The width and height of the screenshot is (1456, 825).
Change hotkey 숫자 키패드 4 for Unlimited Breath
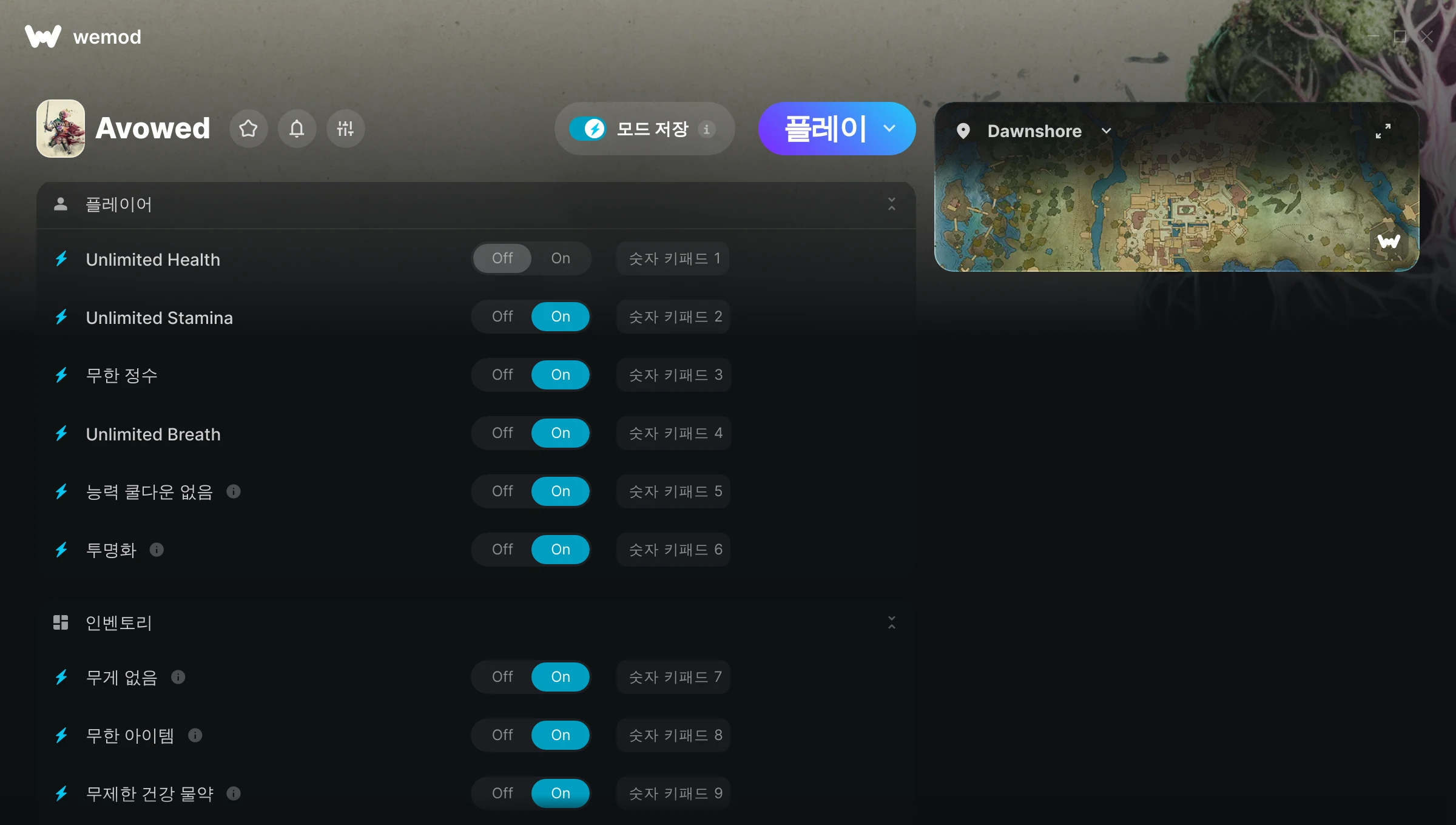[x=675, y=433]
